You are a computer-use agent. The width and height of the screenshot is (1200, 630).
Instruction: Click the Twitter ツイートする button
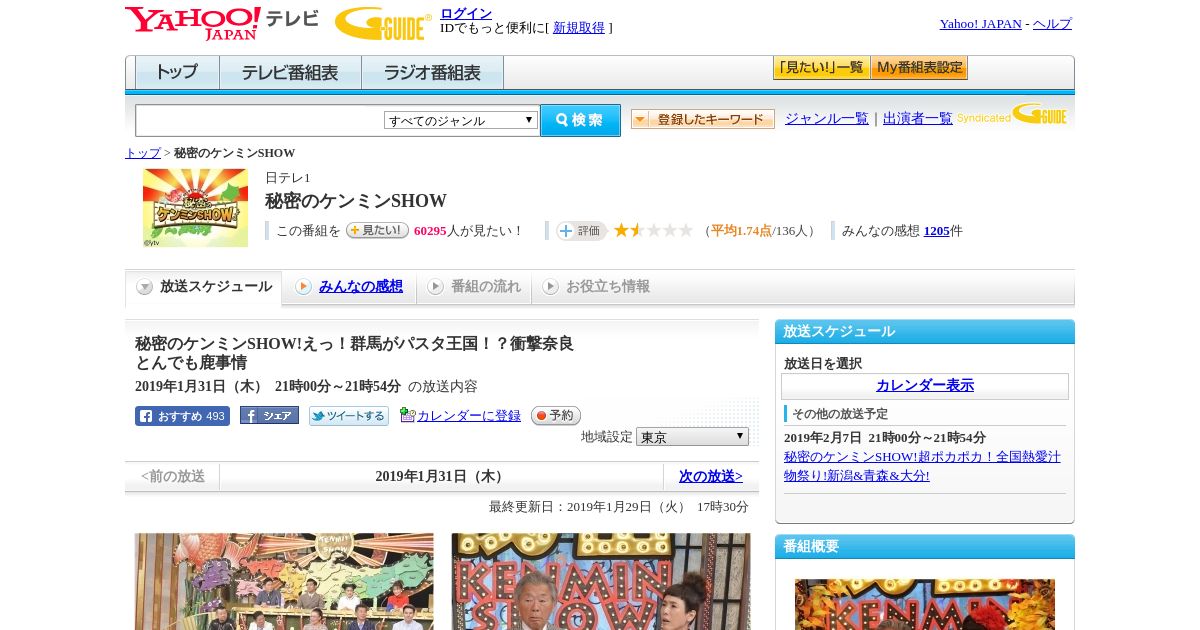pos(349,416)
